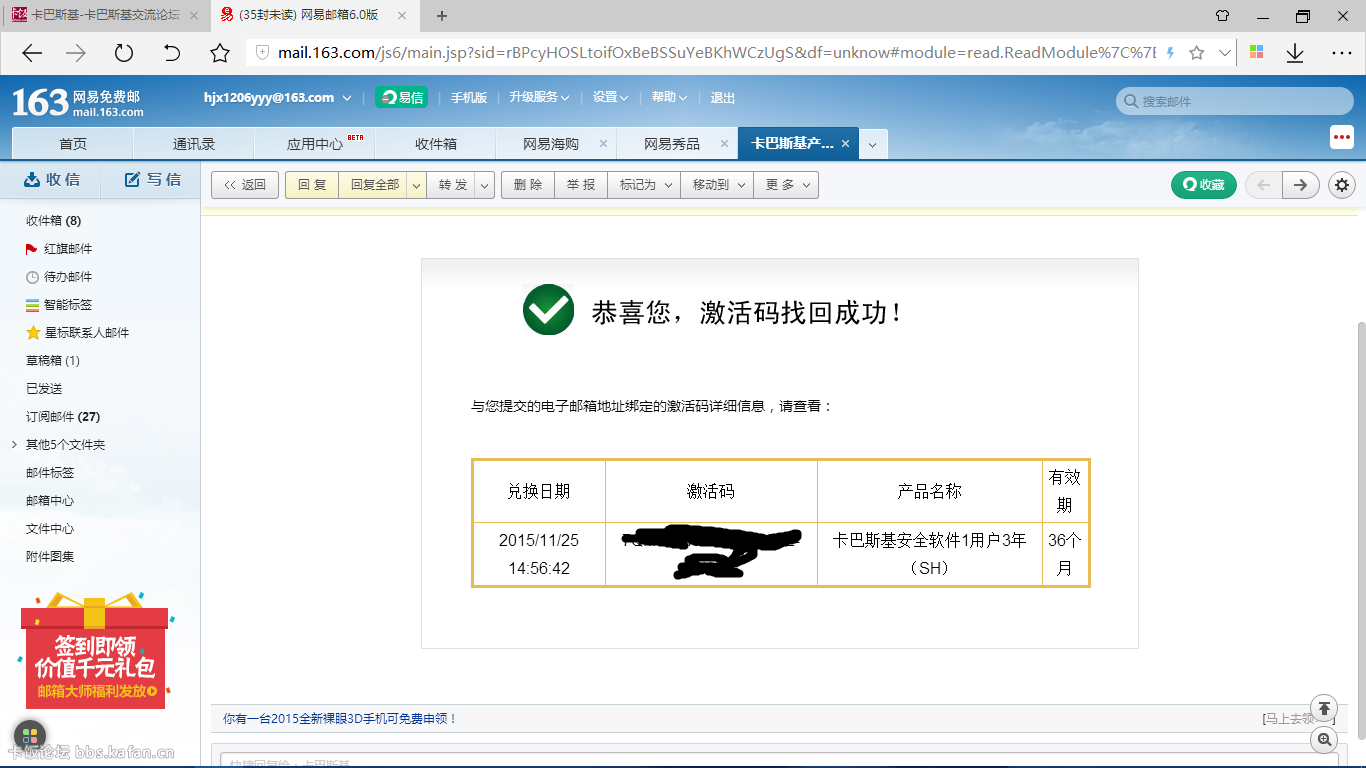Click into the 搜索邮件 search field
The height and width of the screenshot is (768, 1366).
(1234, 101)
